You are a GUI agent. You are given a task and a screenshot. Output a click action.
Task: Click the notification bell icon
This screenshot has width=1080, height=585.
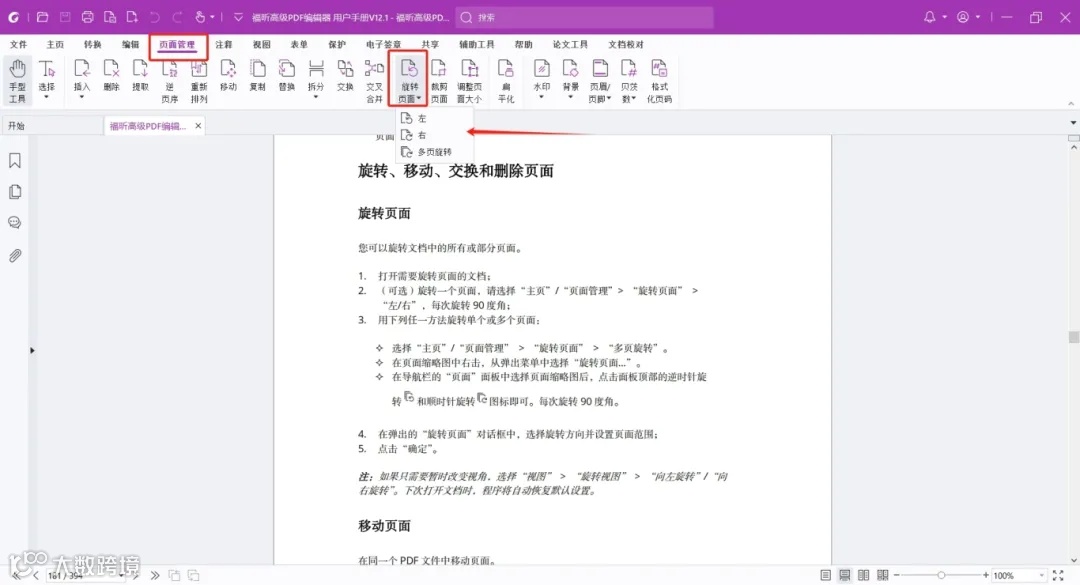929,17
